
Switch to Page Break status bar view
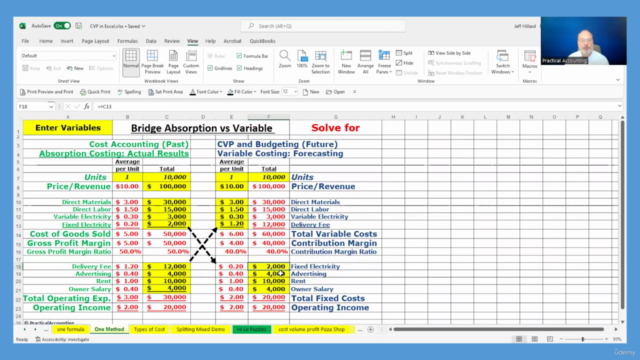(x=550, y=339)
